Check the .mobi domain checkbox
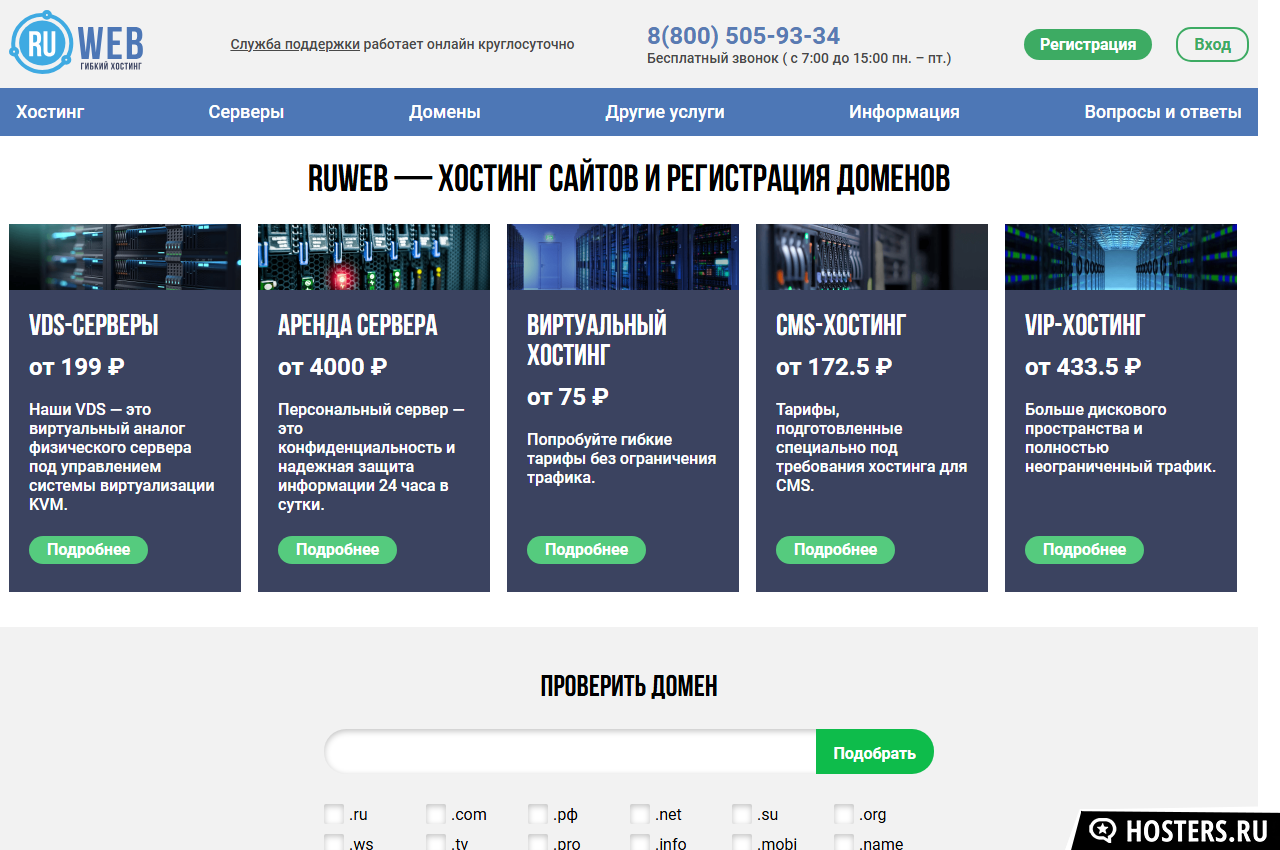The width and height of the screenshot is (1280, 850). [742, 843]
